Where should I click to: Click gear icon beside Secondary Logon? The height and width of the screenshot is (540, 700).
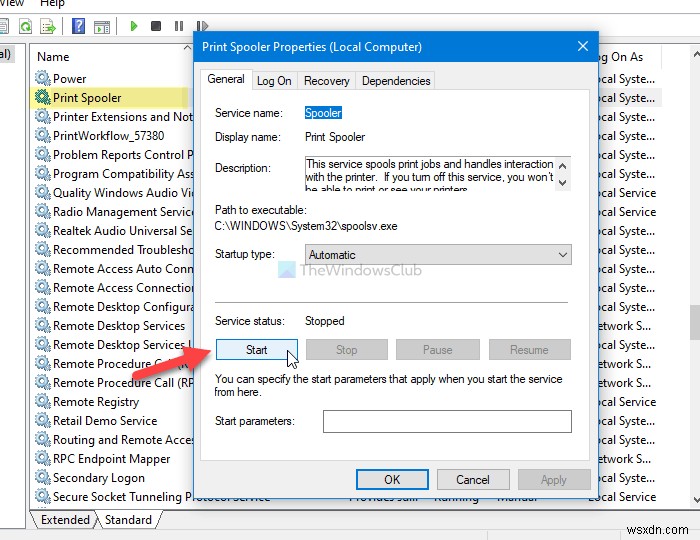[43, 477]
